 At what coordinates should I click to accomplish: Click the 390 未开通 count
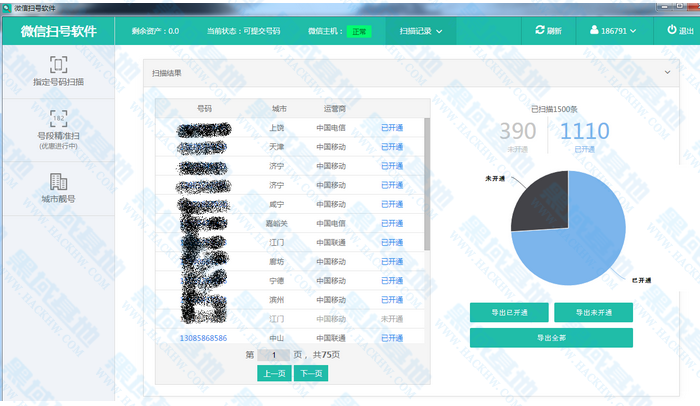(x=517, y=132)
